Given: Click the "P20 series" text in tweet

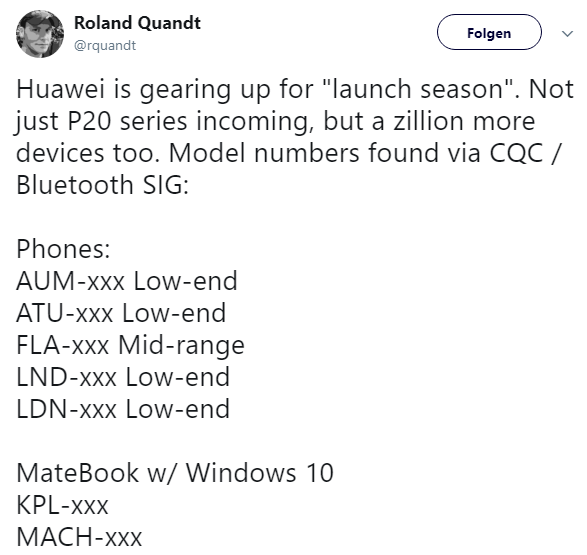Looking at the screenshot, I should (x=127, y=121).
